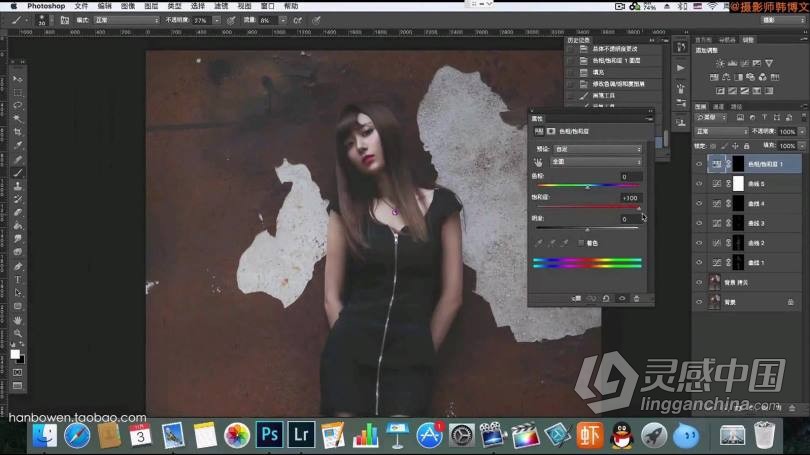Hide the 曲线 1 layer
Viewport: 810px width, 455px height.
coord(699,262)
